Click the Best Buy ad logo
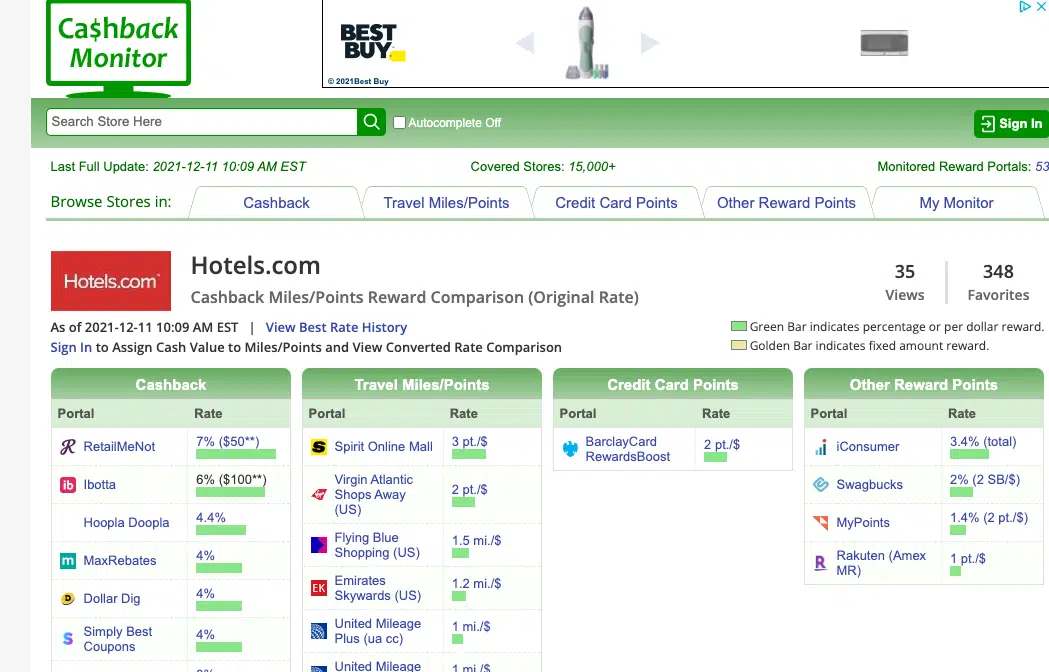The height and width of the screenshot is (672, 1049). tap(373, 43)
